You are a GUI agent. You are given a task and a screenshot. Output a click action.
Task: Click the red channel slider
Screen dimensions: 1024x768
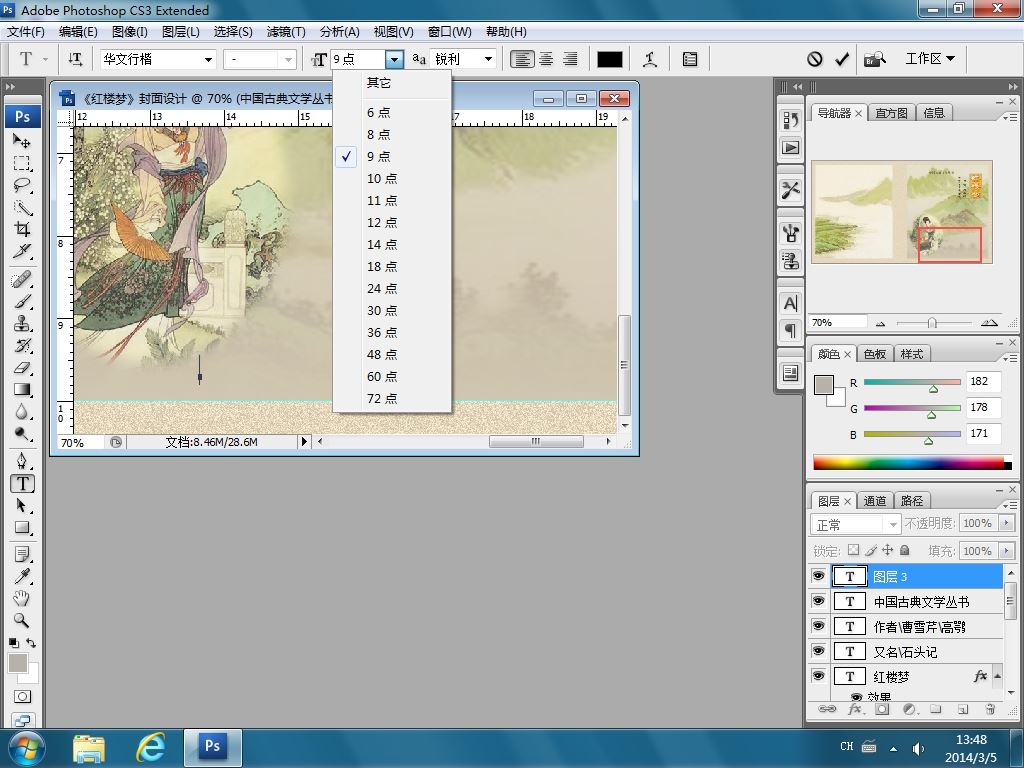pyautogui.click(x=912, y=383)
